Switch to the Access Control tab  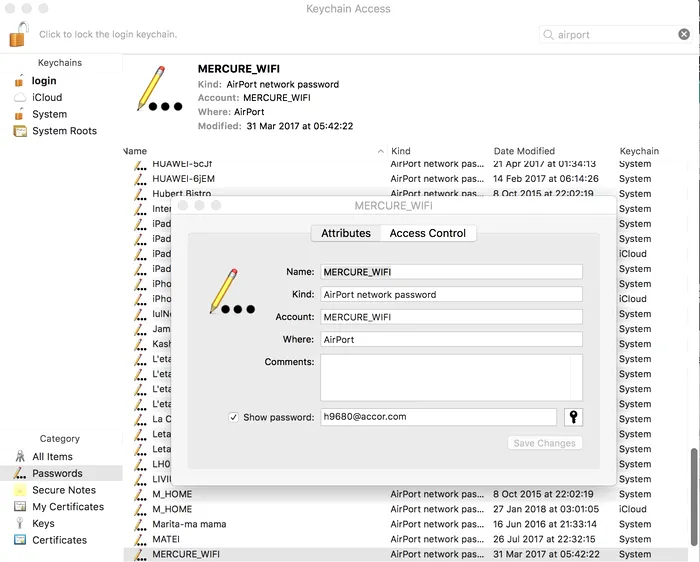(427, 233)
